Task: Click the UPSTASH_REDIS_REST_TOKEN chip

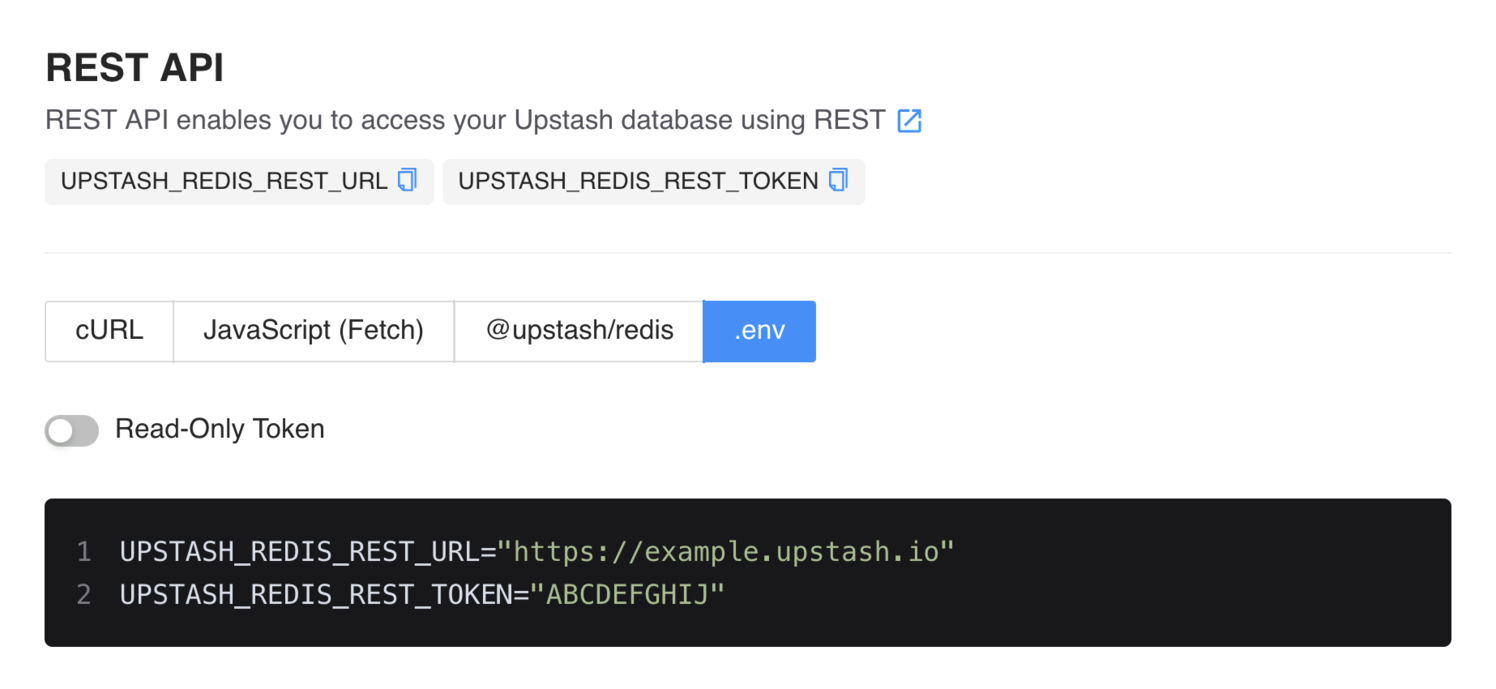Action: 646,181
